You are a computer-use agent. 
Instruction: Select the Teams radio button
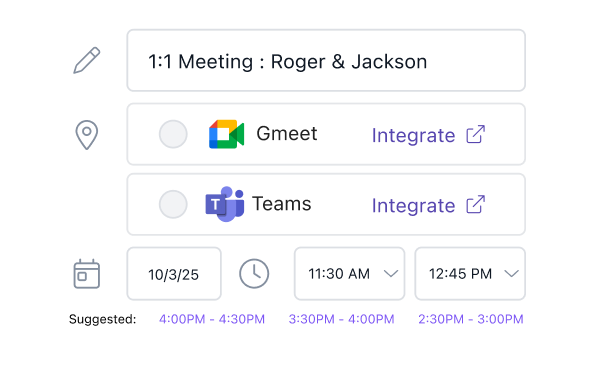pos(173,204)
